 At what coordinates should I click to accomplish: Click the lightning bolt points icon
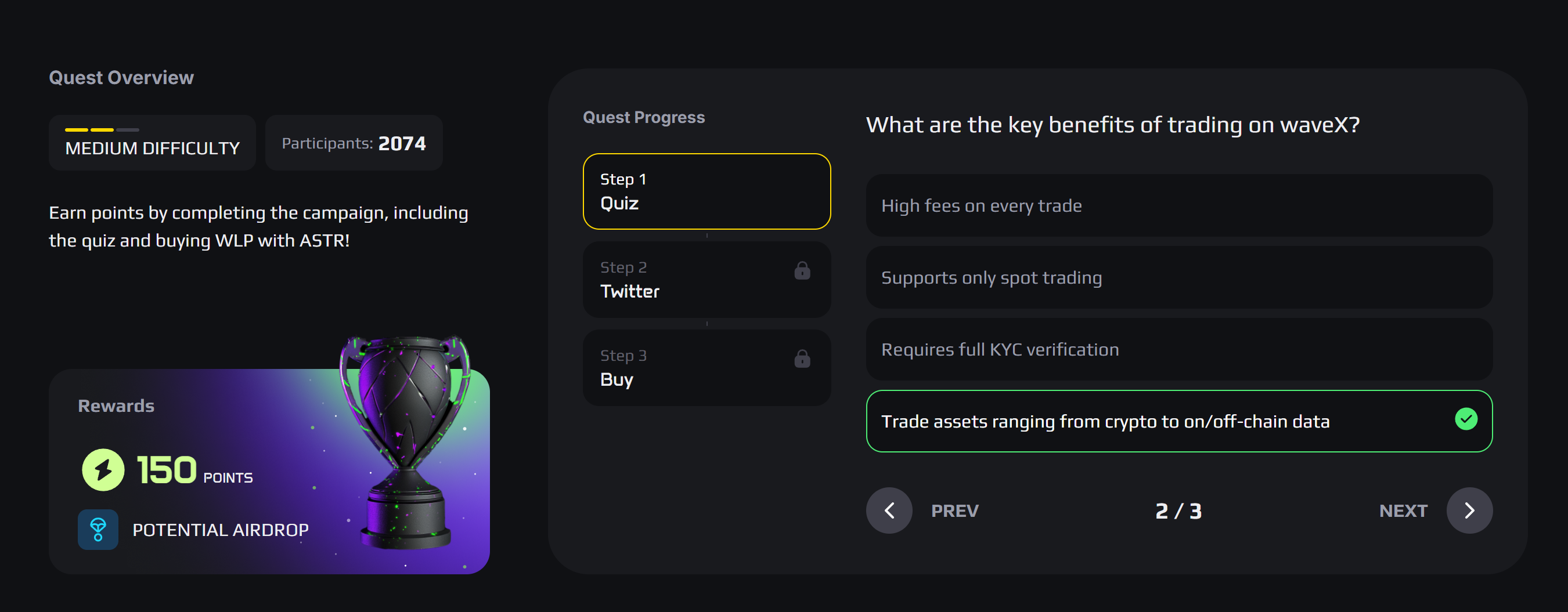[x=103, y=470]
